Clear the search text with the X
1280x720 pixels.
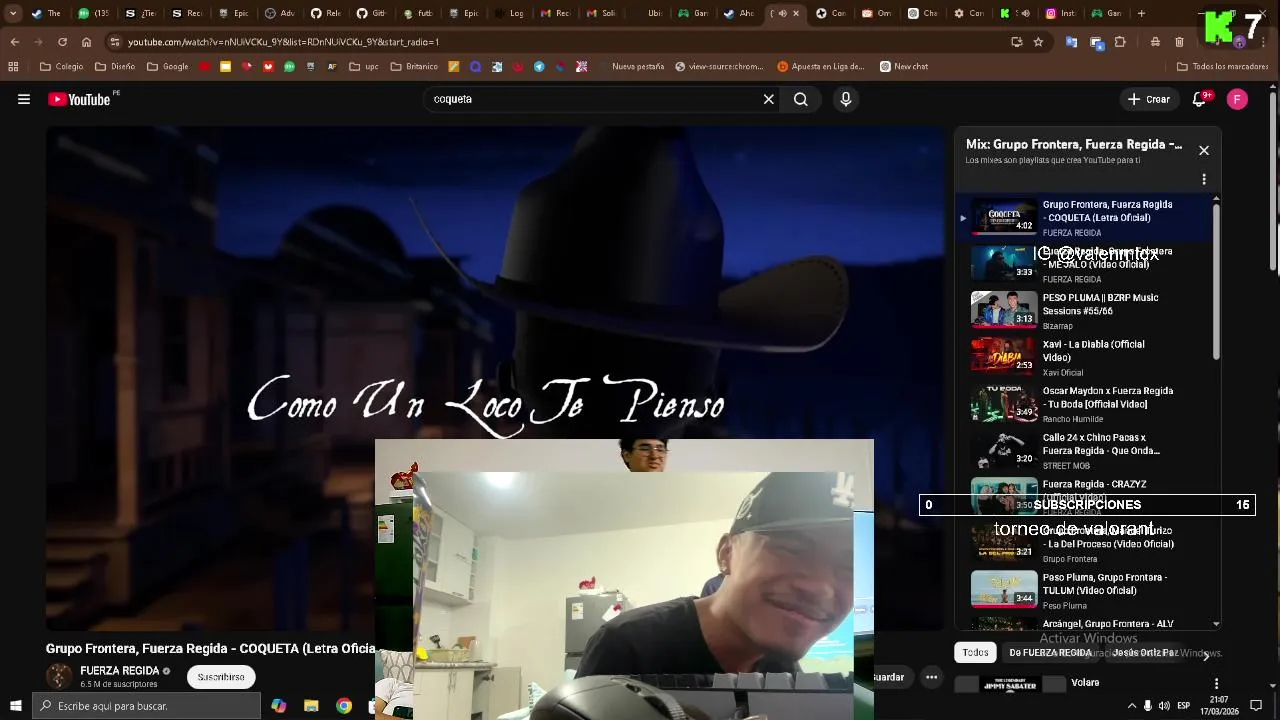coord(769,99)
